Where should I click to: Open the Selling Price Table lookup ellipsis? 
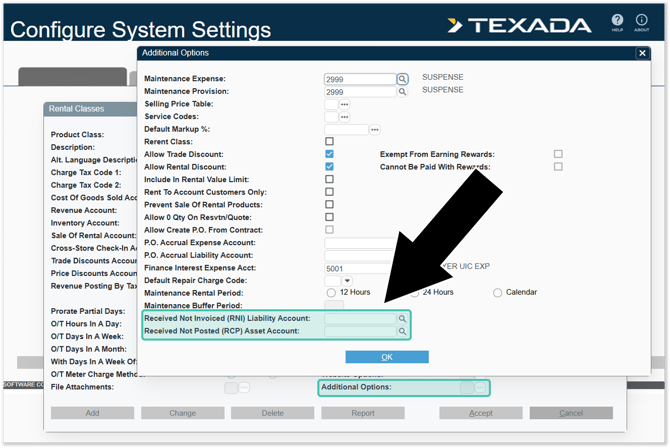click(x=345, y=104)
